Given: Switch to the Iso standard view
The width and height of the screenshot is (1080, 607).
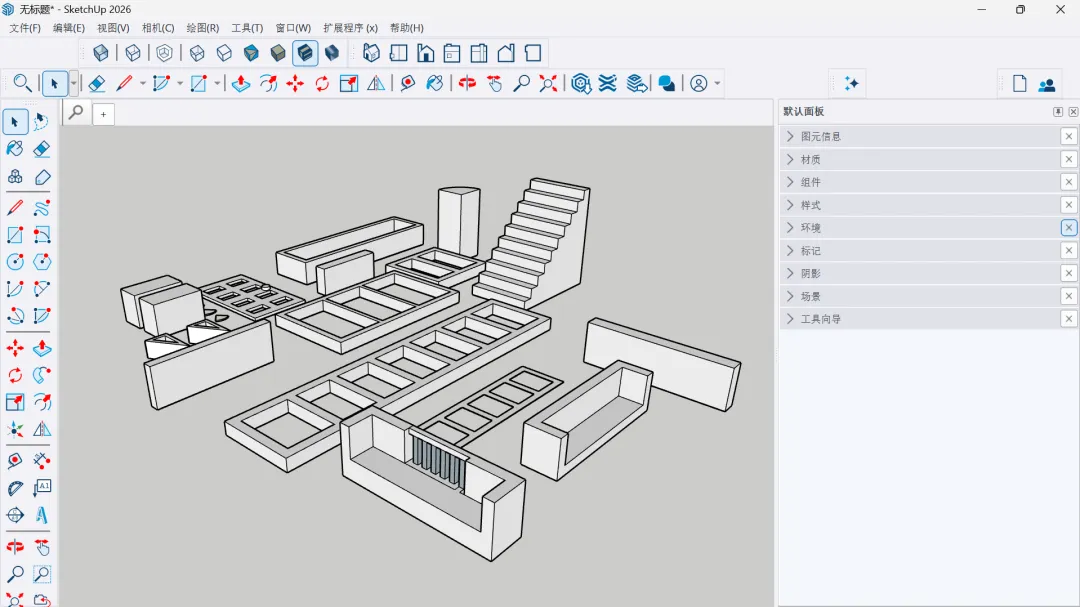Looking at the screenshot, I should tap(371, 53).
